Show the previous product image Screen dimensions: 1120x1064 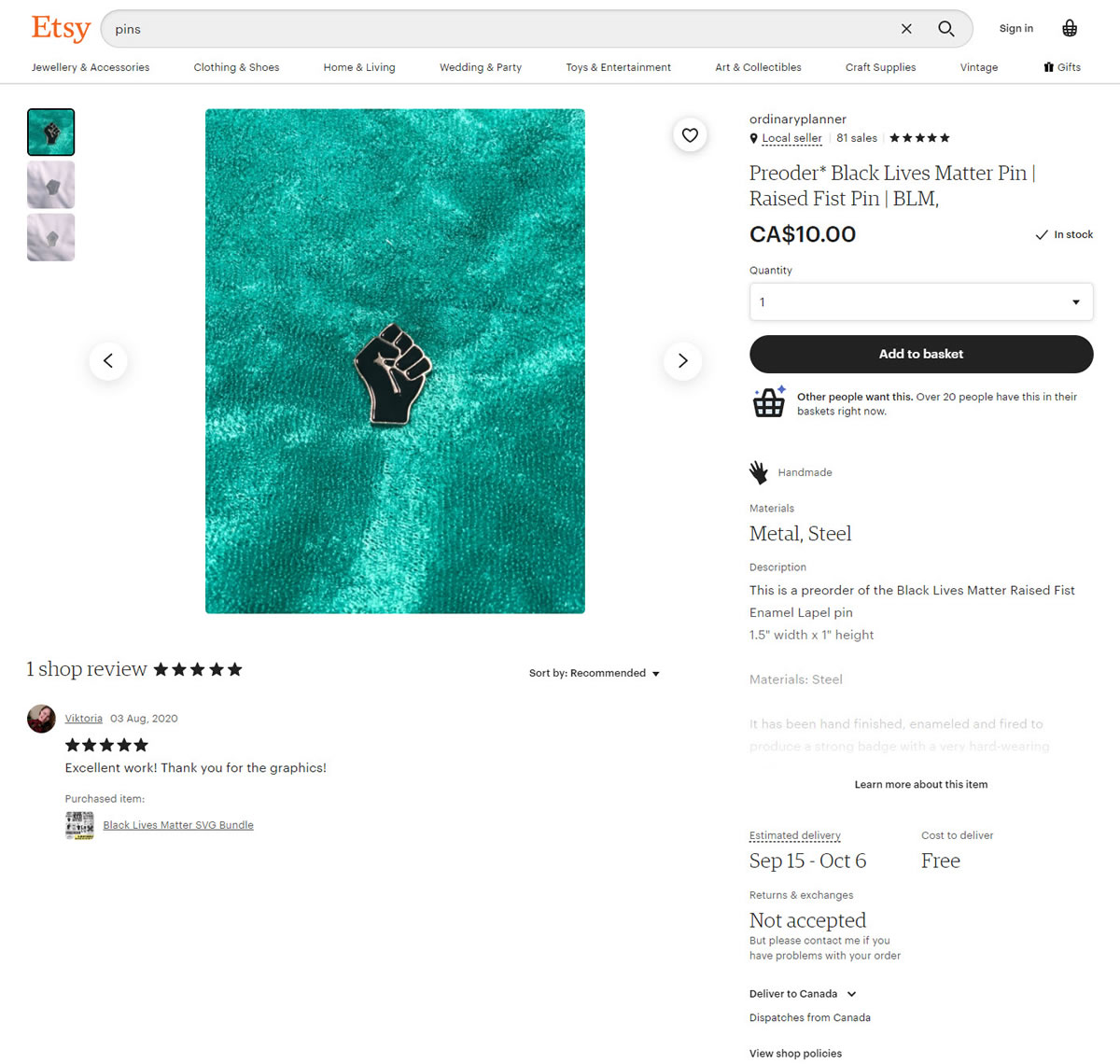[108, 361]
